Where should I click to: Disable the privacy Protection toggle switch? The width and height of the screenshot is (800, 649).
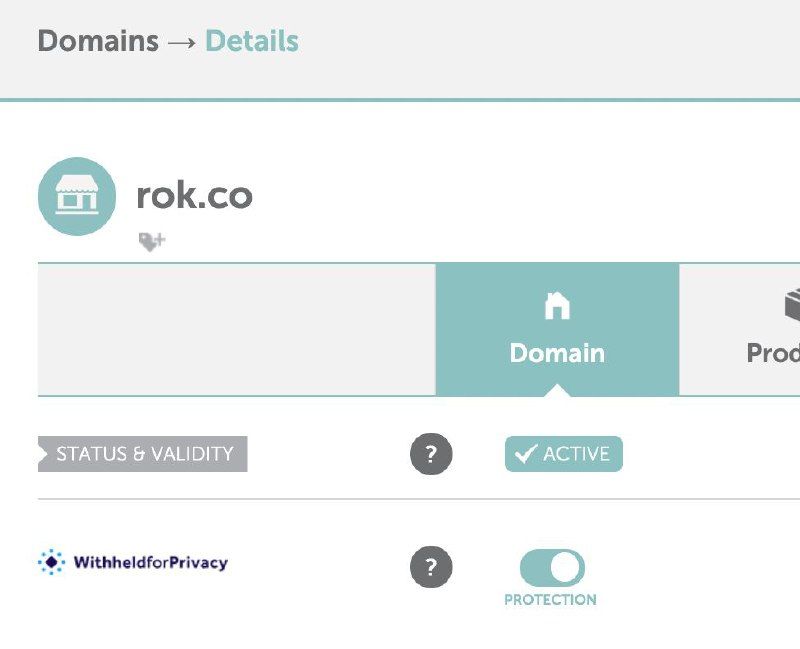click(x=552, y=567)
